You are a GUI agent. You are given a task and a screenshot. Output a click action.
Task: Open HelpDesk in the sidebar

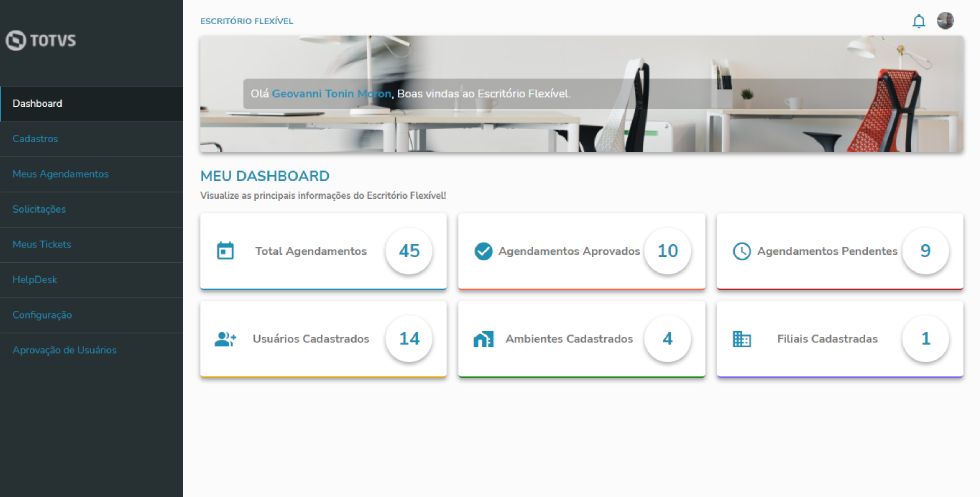click(91, 279)
